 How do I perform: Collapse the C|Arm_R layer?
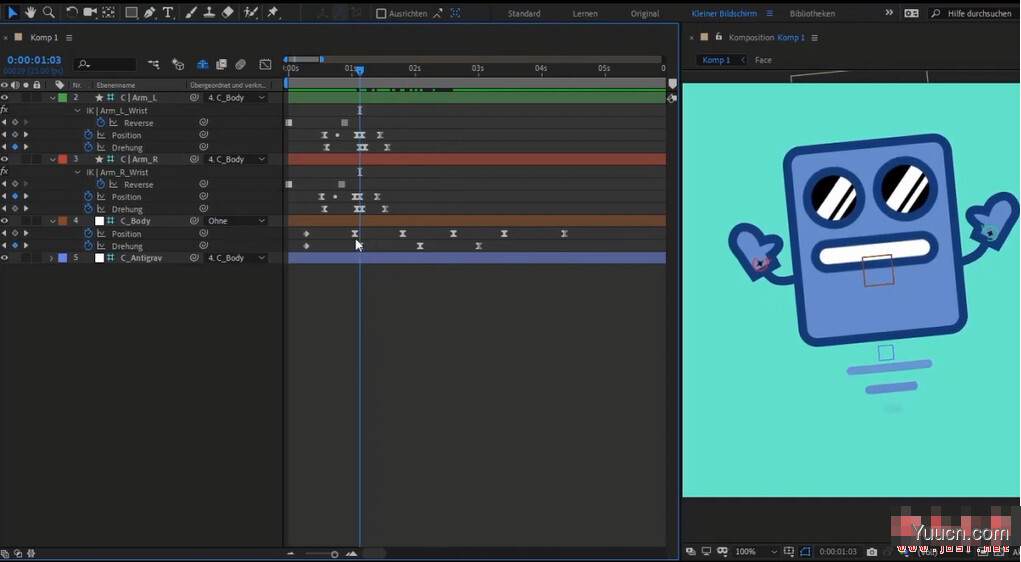pyautogui.click(x=52, y=159)
